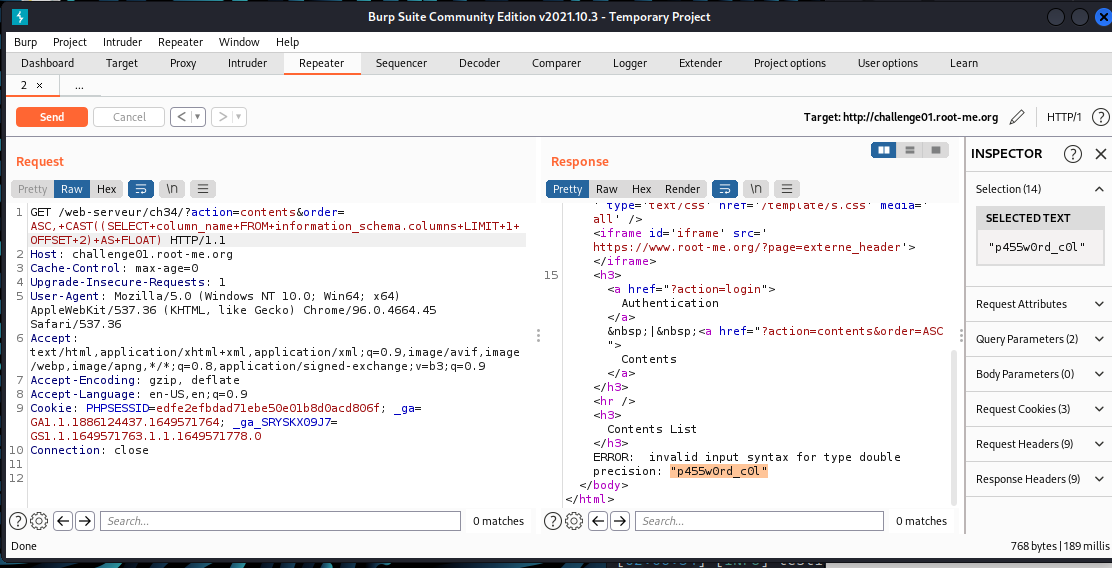Image resolution: width=1112 pixels, height=568 pixels.
Task: Open Response pane hamburger options menu
Action: tap(787, 189)
